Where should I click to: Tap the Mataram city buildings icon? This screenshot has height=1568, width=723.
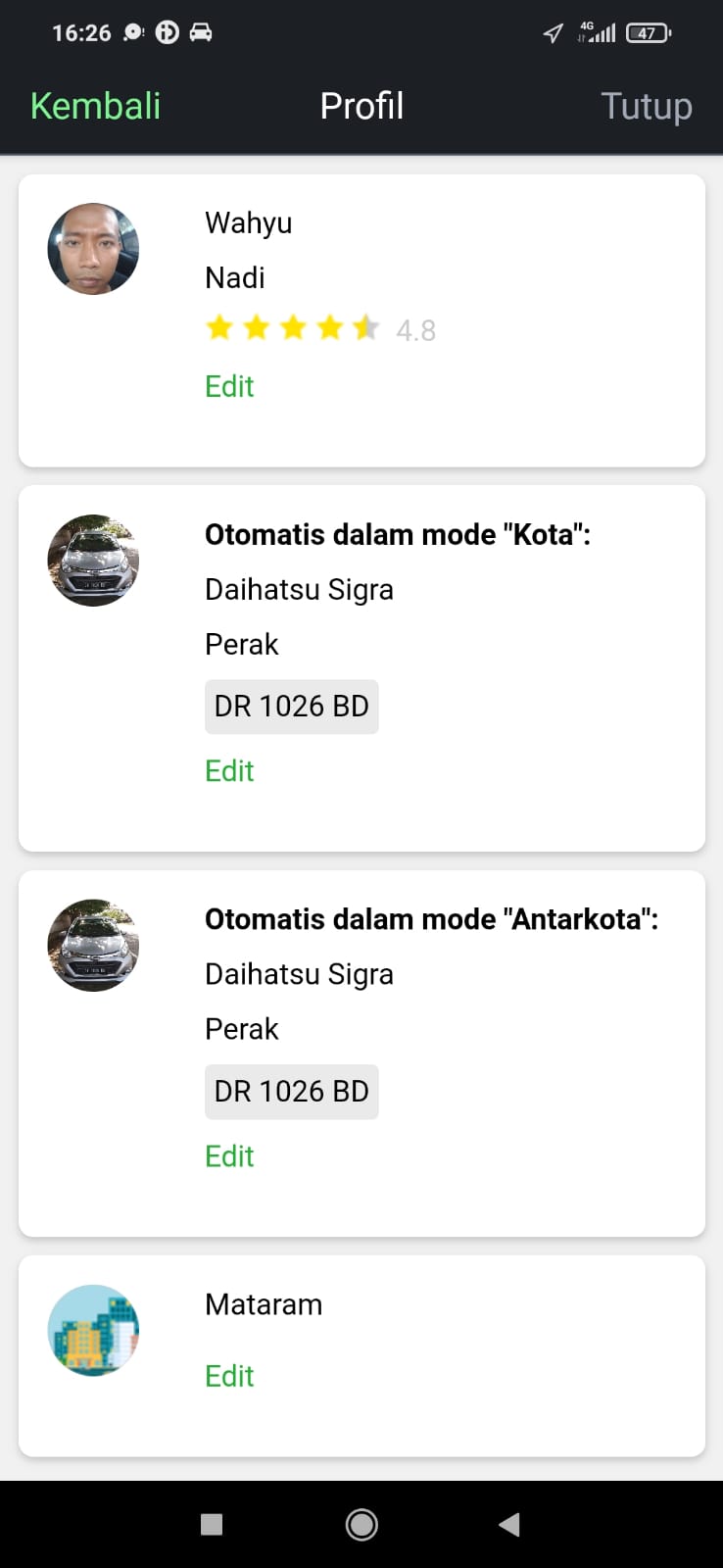pyautogui.click(x=93, y=1331)
